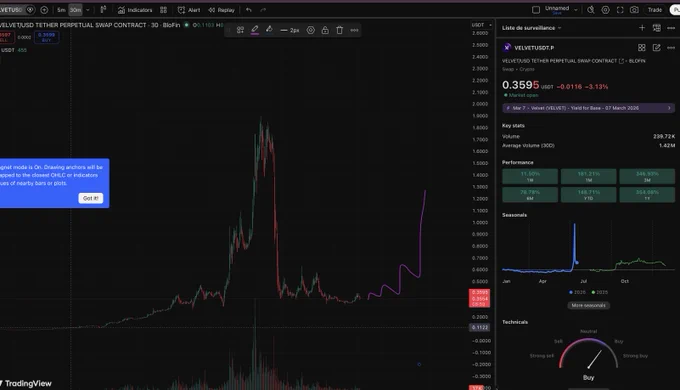This screenshot has height=390, width=680.
Task: Click the red SELL price button
Action: pyautogui.click(x=6, y=37)
